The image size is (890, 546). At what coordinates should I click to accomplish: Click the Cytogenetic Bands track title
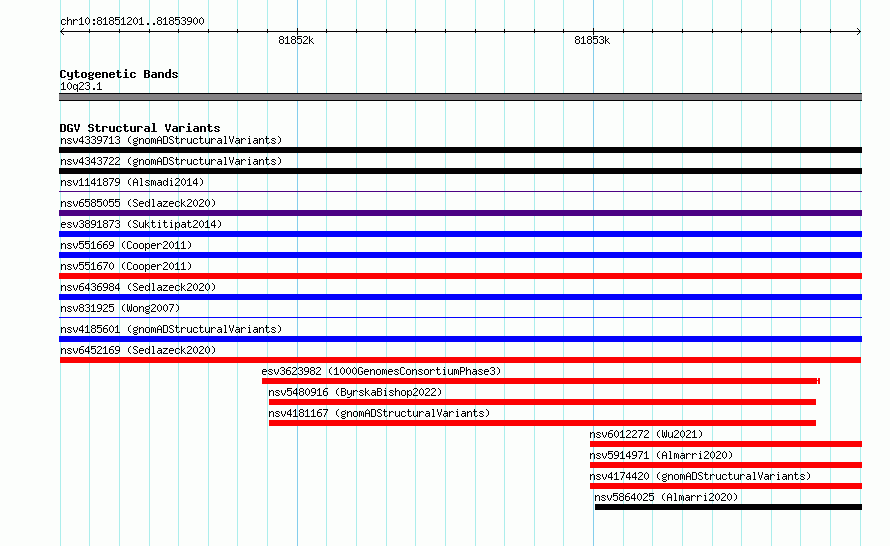click(119, 74)
